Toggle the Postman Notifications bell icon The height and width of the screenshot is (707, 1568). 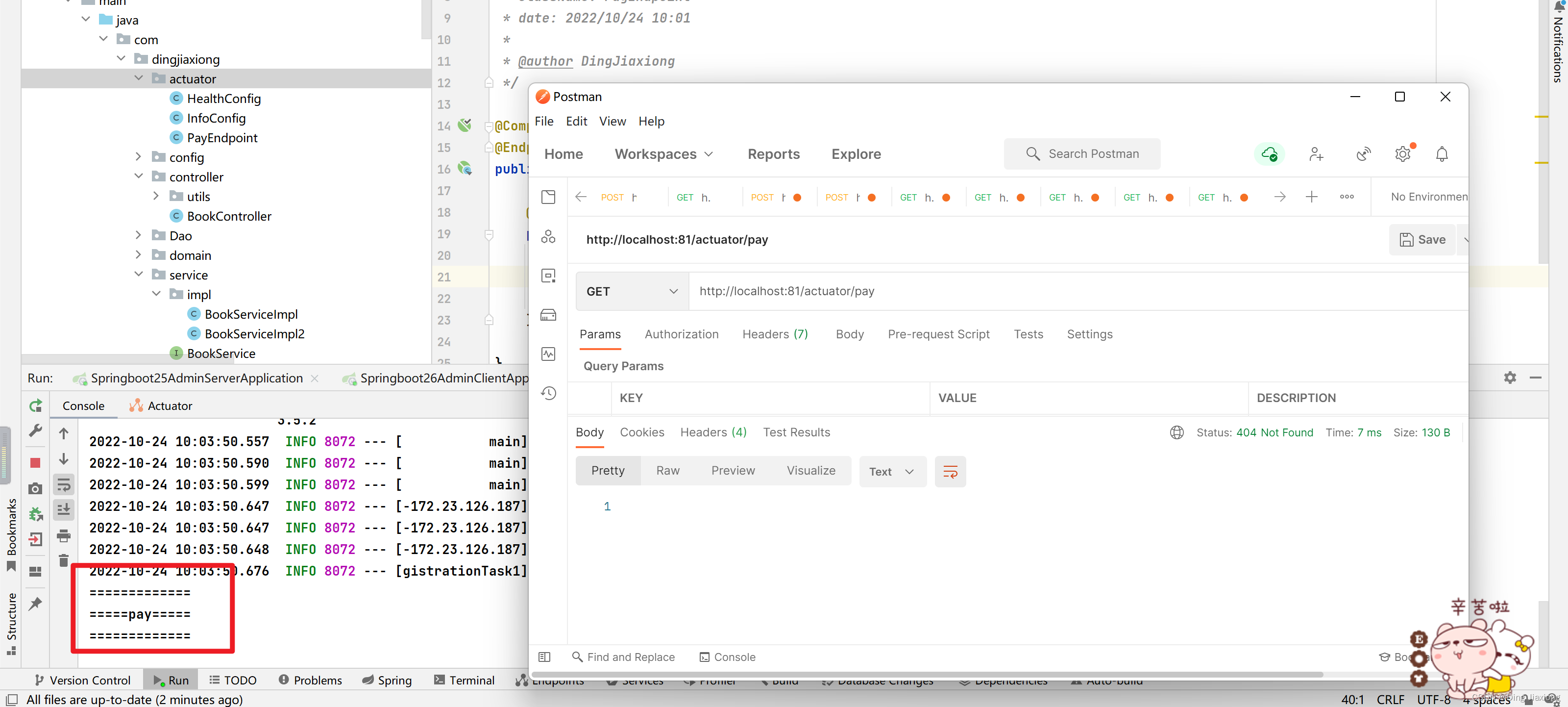[1443, 154]
